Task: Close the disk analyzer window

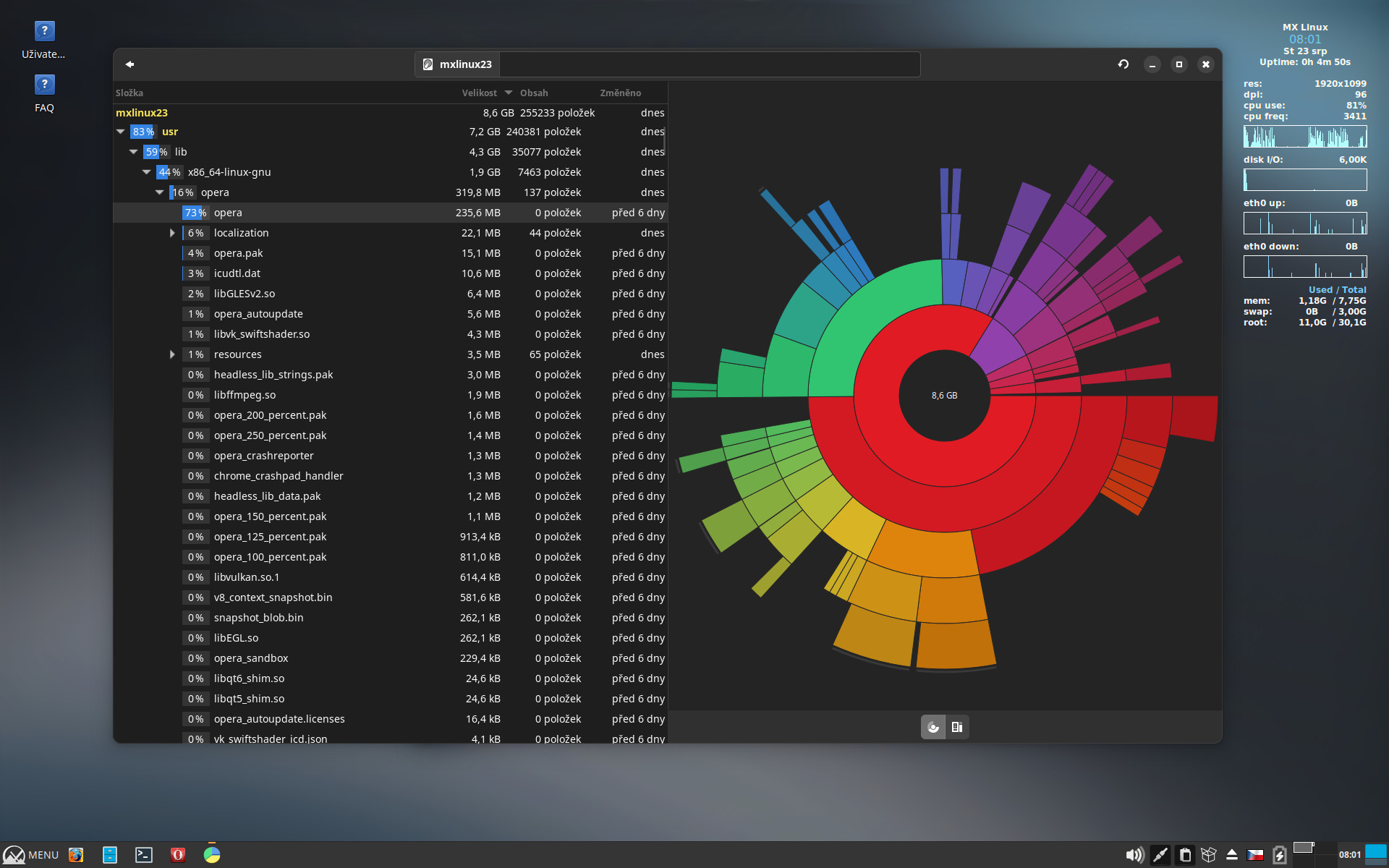Action: coord(1206,64)
